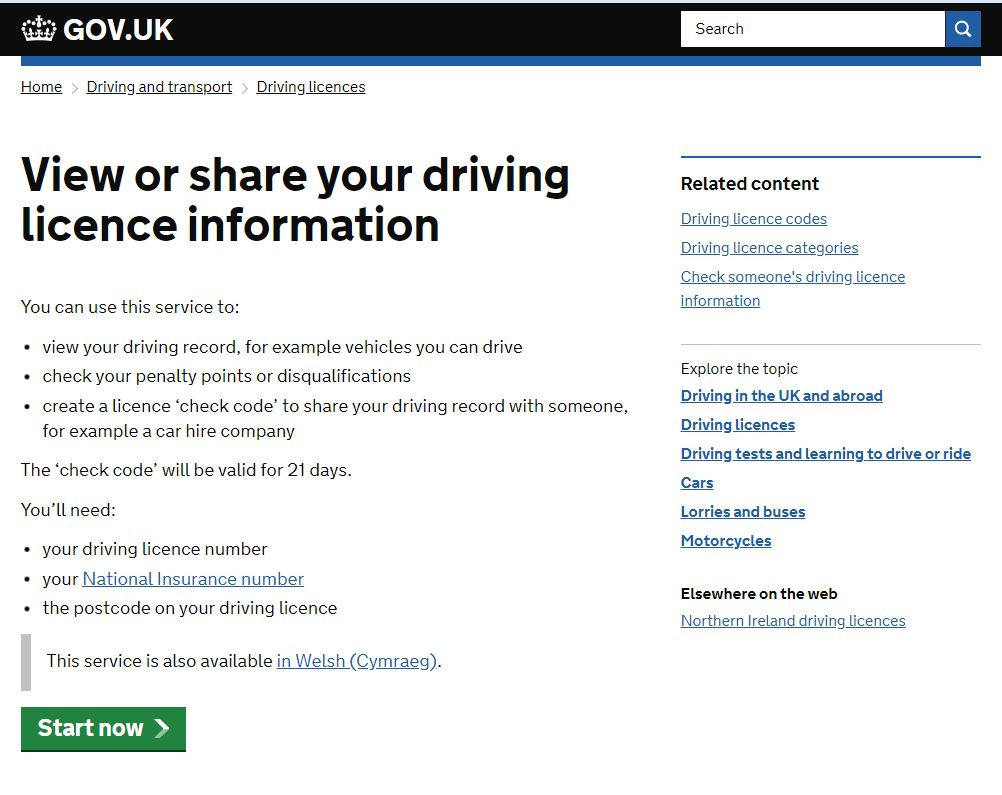
Task: Open the Cars topic link
Action: point(696,482)
